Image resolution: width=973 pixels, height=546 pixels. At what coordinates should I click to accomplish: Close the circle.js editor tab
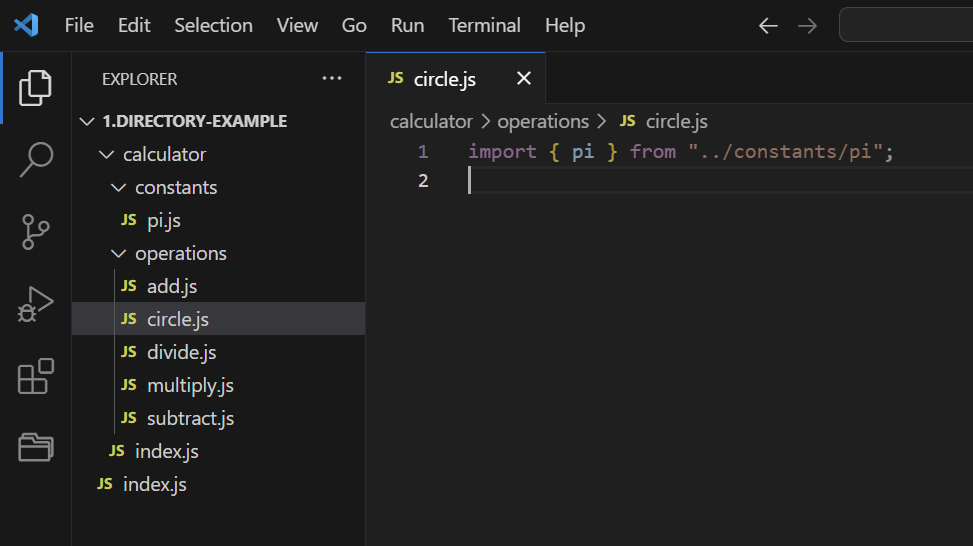(524, 78)
